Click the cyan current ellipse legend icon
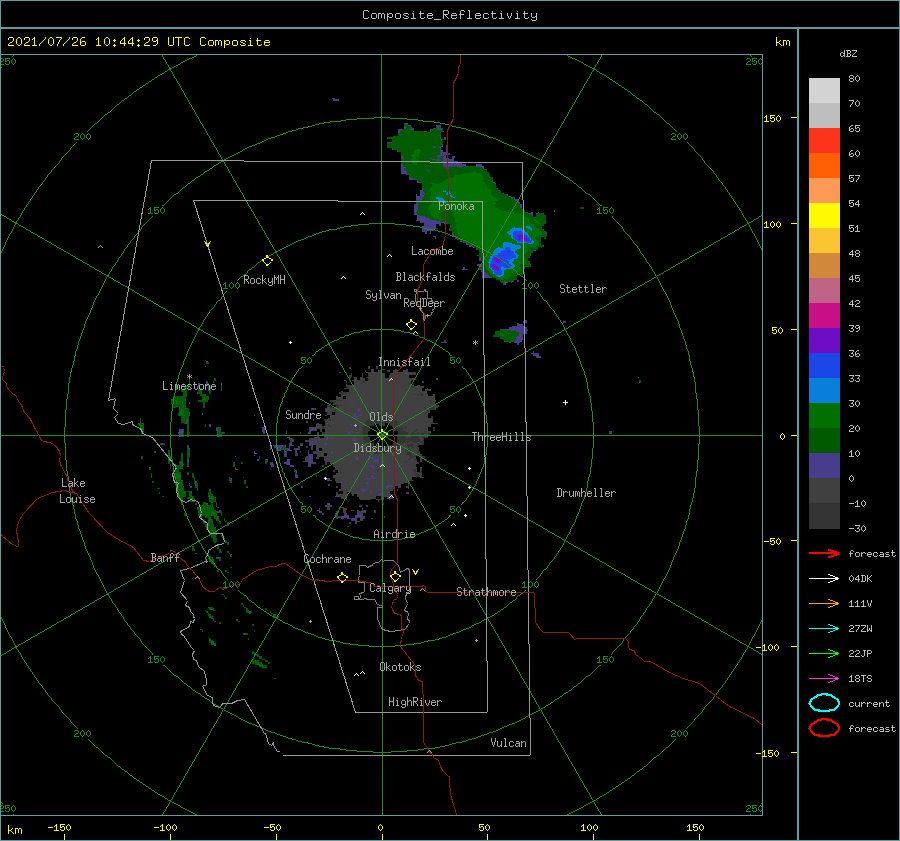 824,703
